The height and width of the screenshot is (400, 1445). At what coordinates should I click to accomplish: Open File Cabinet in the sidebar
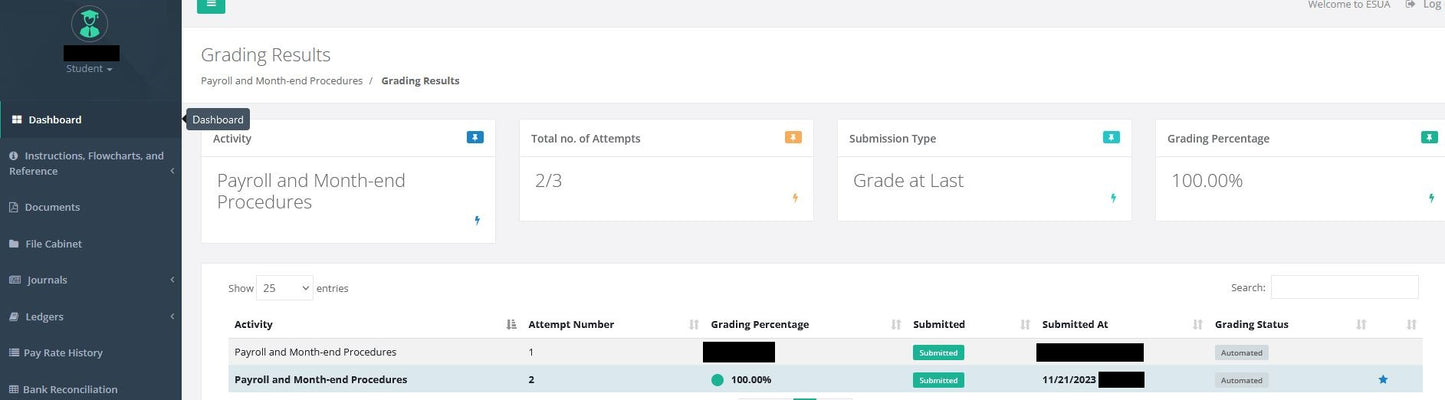point(53,244)
